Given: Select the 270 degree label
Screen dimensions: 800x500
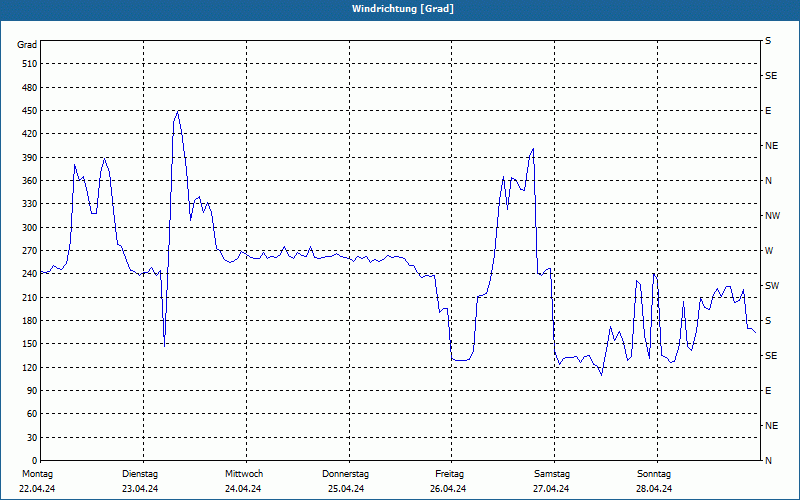Looking at the screenshot, I should pos(29,251).
